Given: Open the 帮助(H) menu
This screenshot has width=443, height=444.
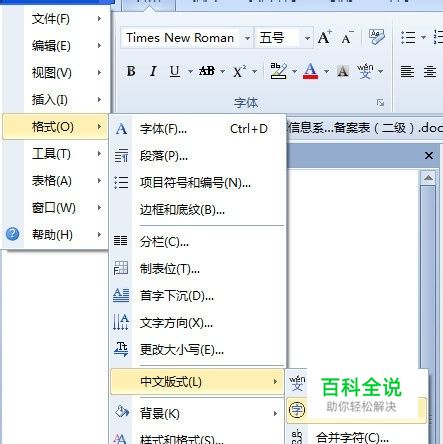Looking at the screenshot, I should coord(55,235).
